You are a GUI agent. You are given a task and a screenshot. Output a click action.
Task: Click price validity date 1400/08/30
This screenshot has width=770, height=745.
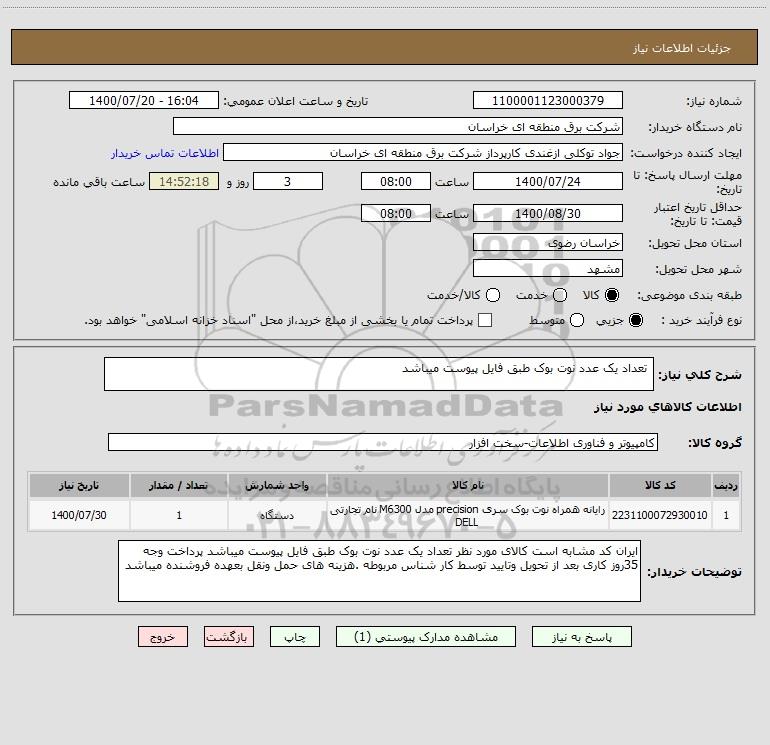click(548, 213)
